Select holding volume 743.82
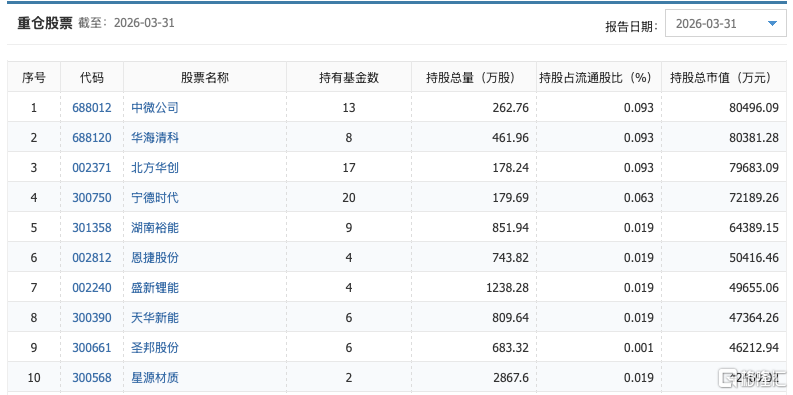 point(511,258)
